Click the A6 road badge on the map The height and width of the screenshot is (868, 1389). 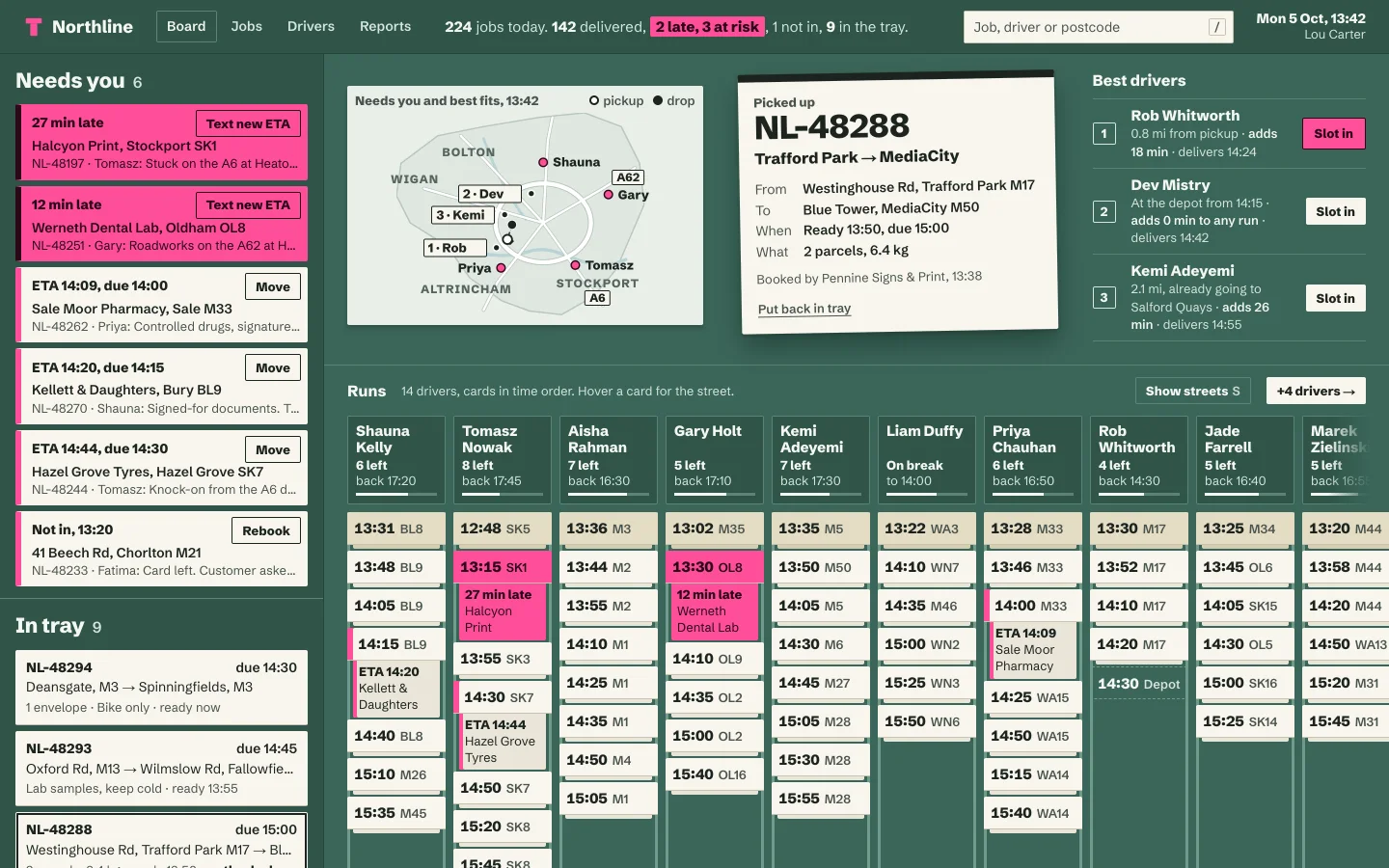597,298
